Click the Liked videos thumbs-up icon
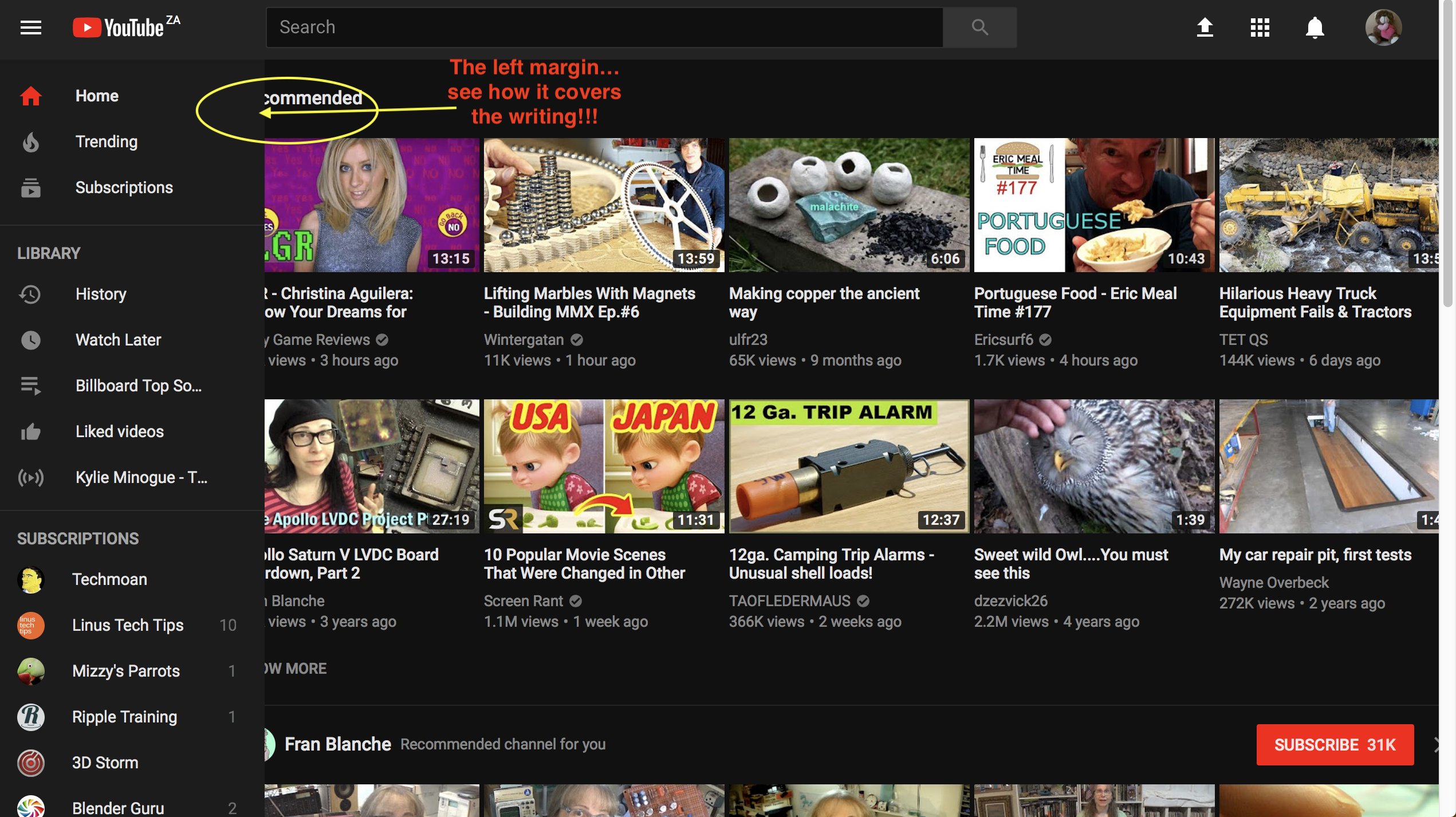The image size is (1456, 817). pyautogui.click(x=31, y=431)
